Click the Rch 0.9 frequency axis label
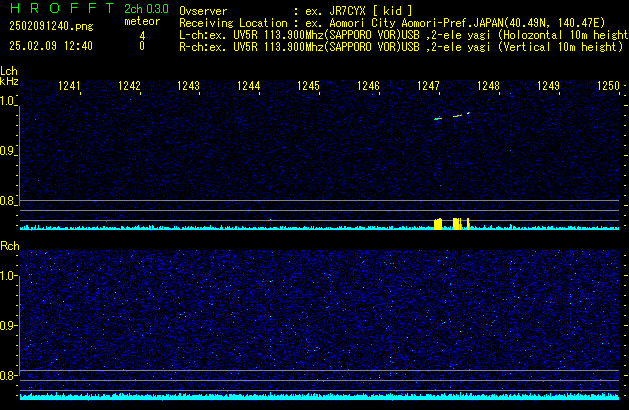Screen dimensions: 629x410 tap(7, 325)
